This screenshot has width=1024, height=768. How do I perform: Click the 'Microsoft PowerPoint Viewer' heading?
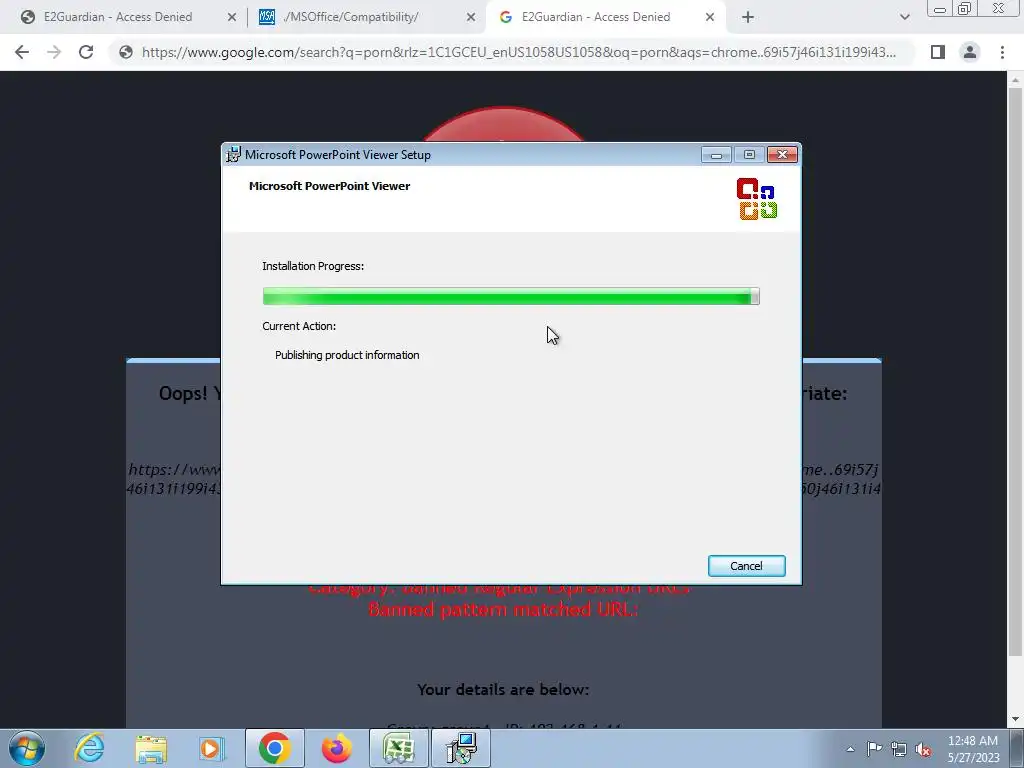click(x=329, y=186)
